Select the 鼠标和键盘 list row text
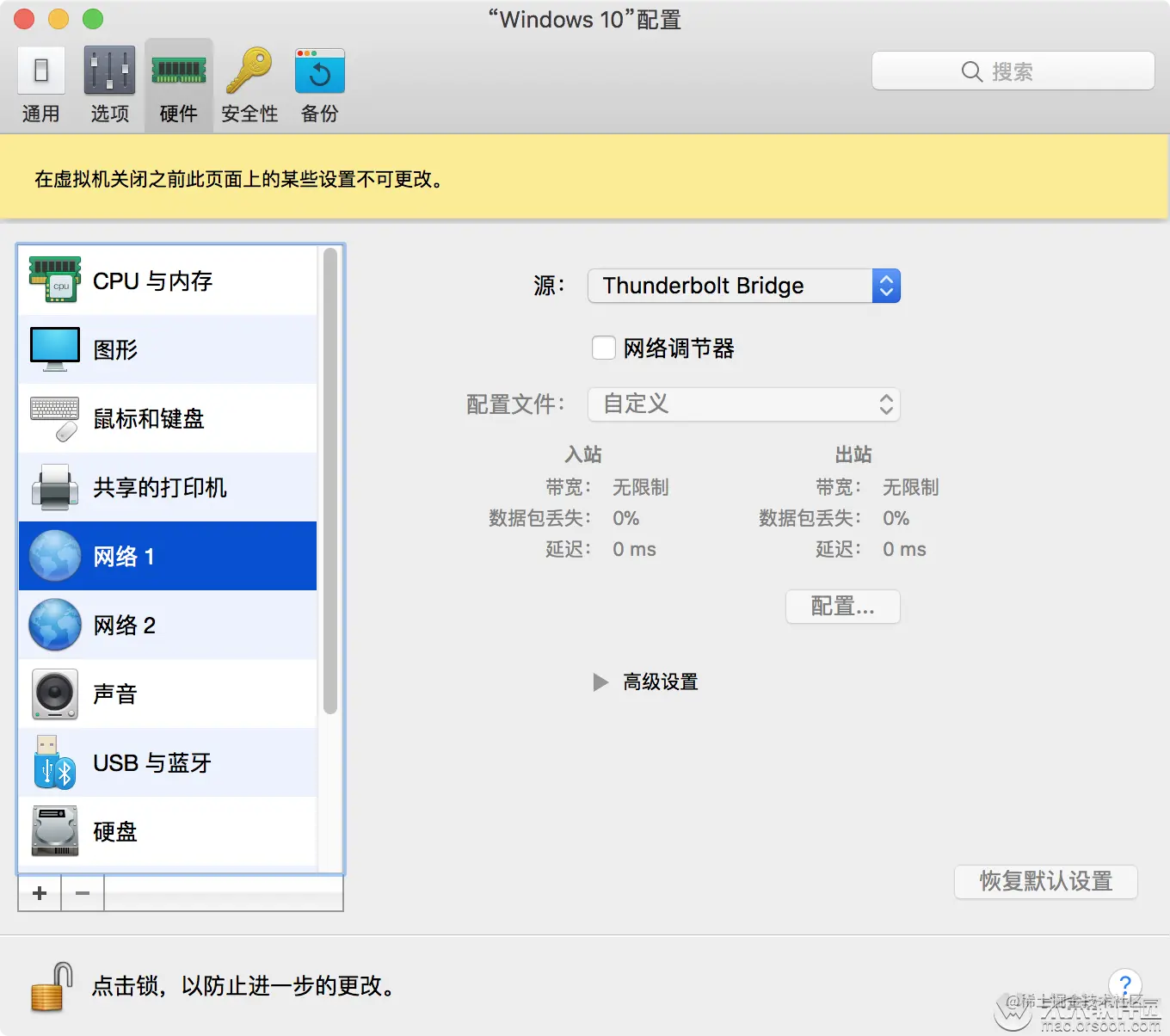The width and height of the screenshot is (1170, 1036). point(149,419)
